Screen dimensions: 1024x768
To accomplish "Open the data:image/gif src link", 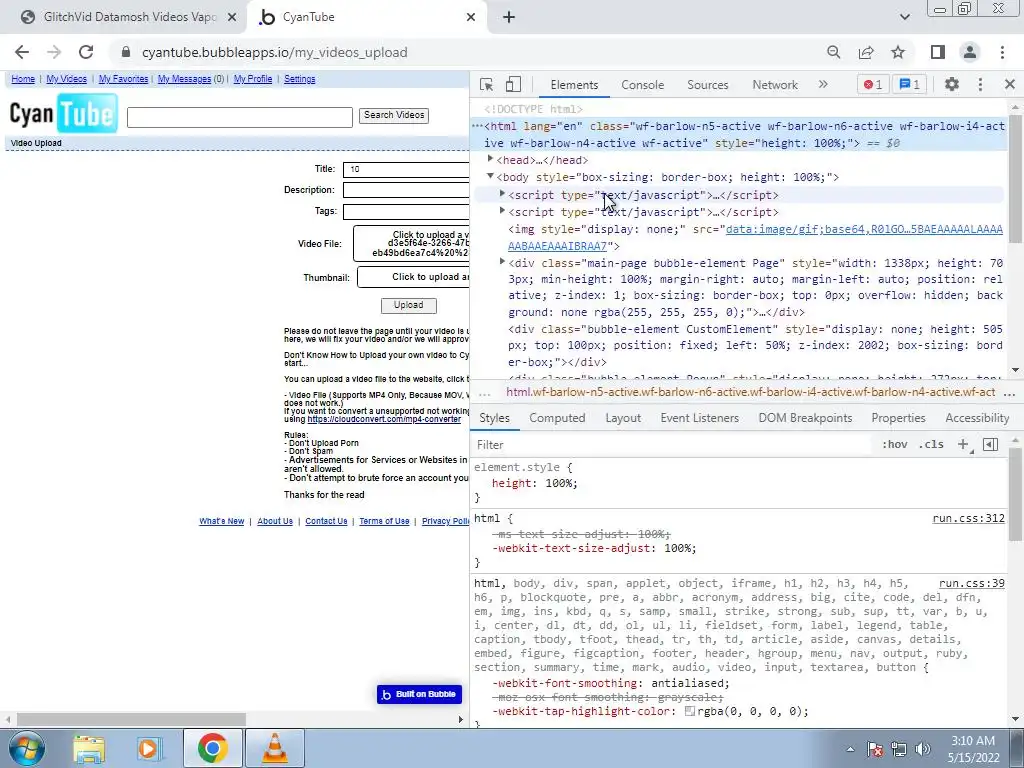I will (864, 229).
